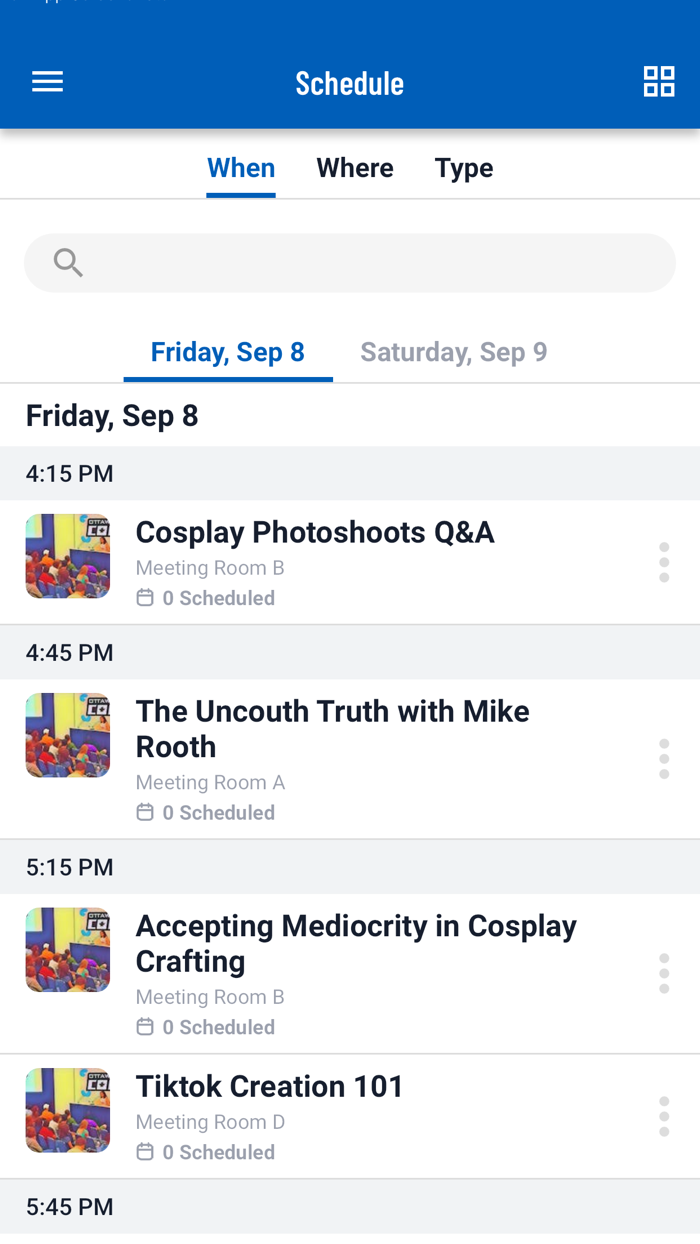Open the Cosplay Photoshoots Q&A session
Screen dimensions: 700x1244
point(315,532)
